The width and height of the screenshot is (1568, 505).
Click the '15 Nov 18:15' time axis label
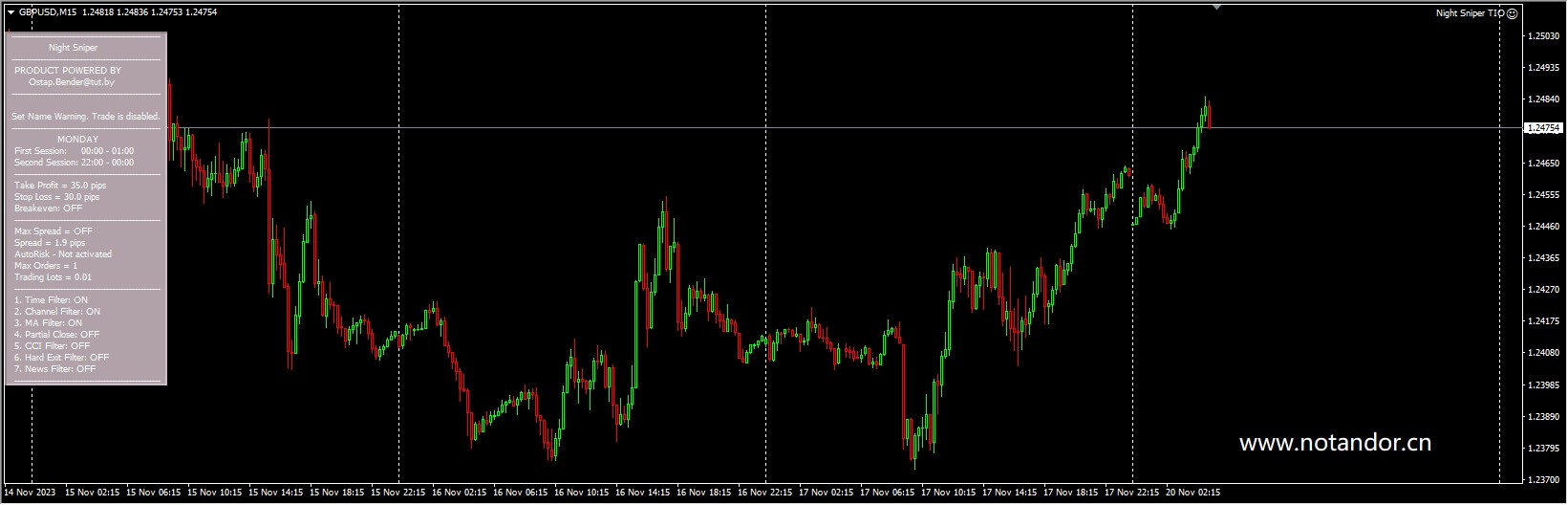[x=337, y=494]
